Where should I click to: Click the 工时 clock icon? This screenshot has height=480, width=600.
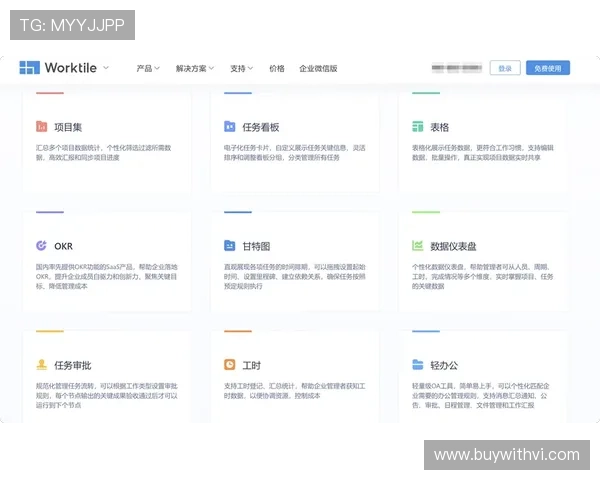click(229, 364)
